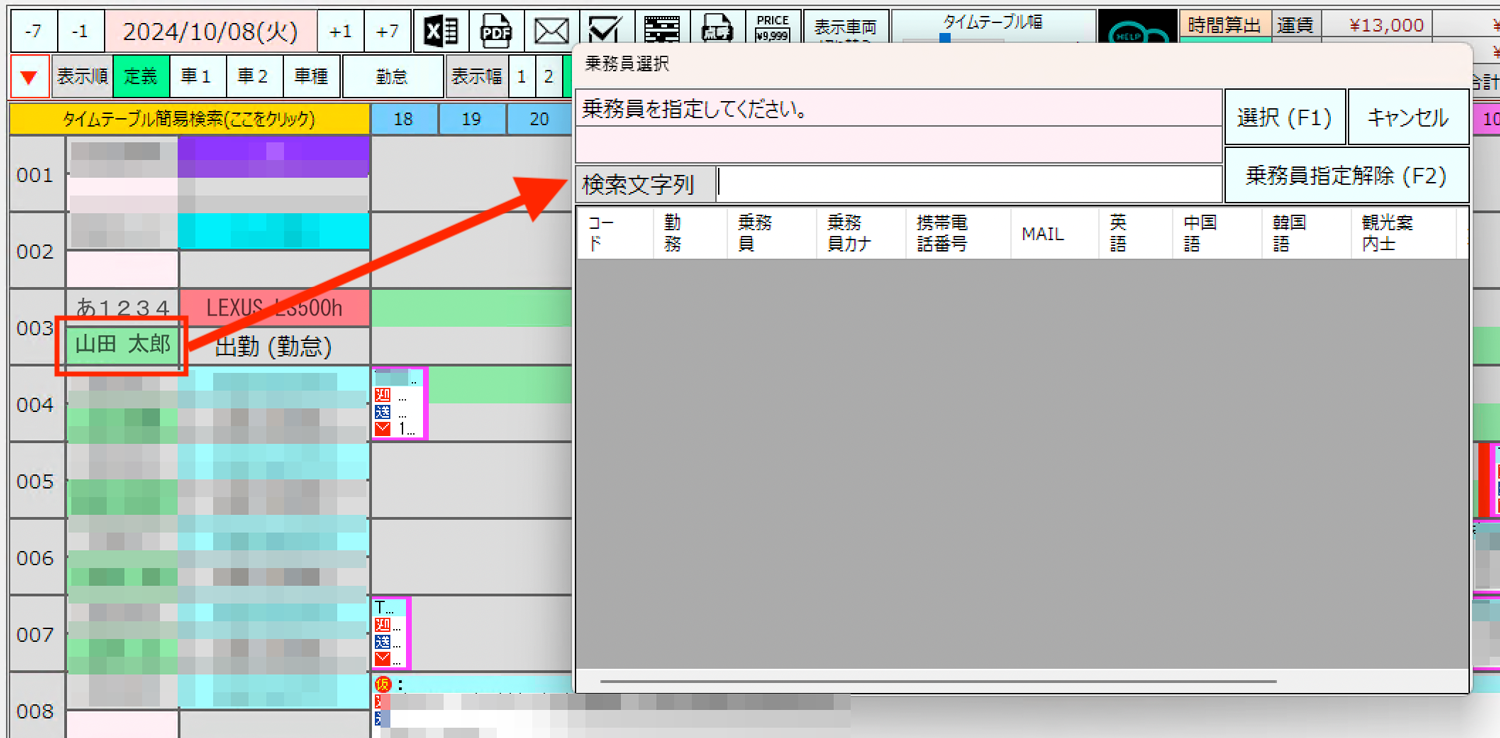Switch to the 車2 view
Screen dimensions: 1500x738
click(x=254, y=75)
